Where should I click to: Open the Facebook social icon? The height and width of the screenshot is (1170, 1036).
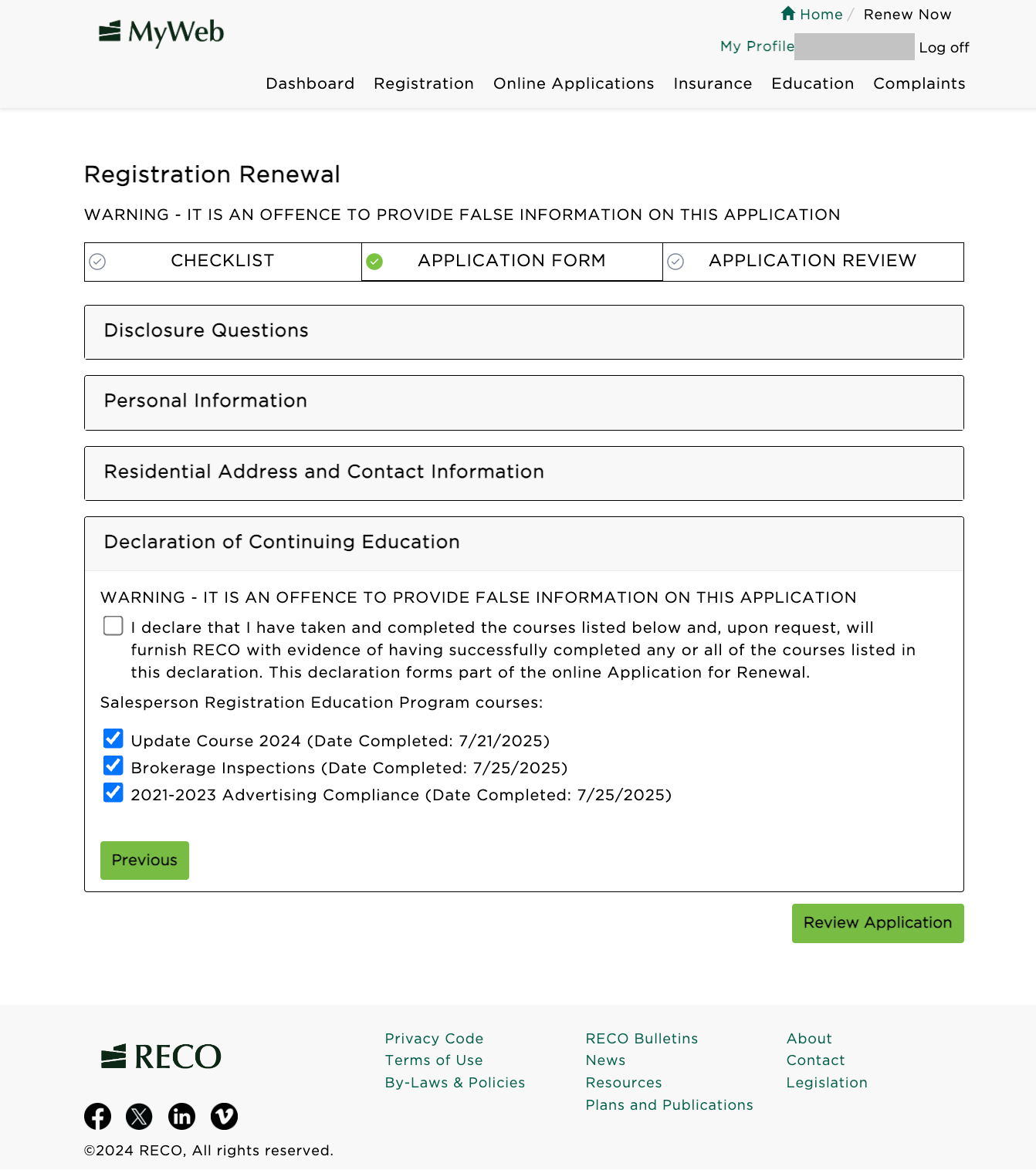coord(97,1116)
